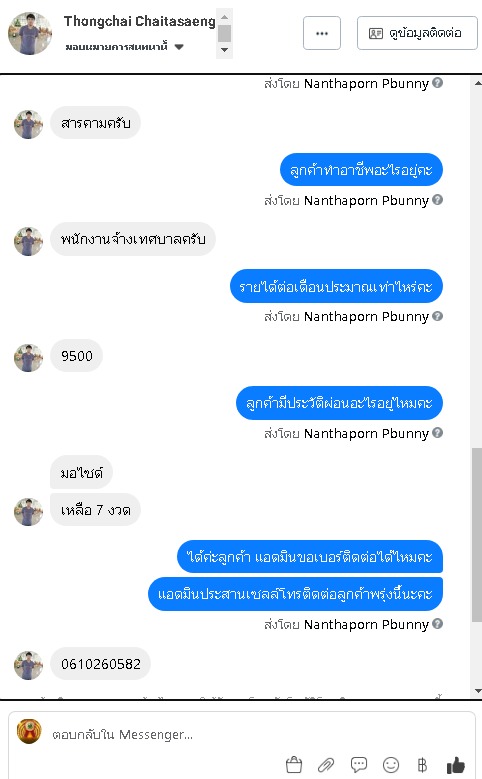Click the page avatar beside reply box
This screenshot has height=779, width=482.
click(x=29, y=731)
